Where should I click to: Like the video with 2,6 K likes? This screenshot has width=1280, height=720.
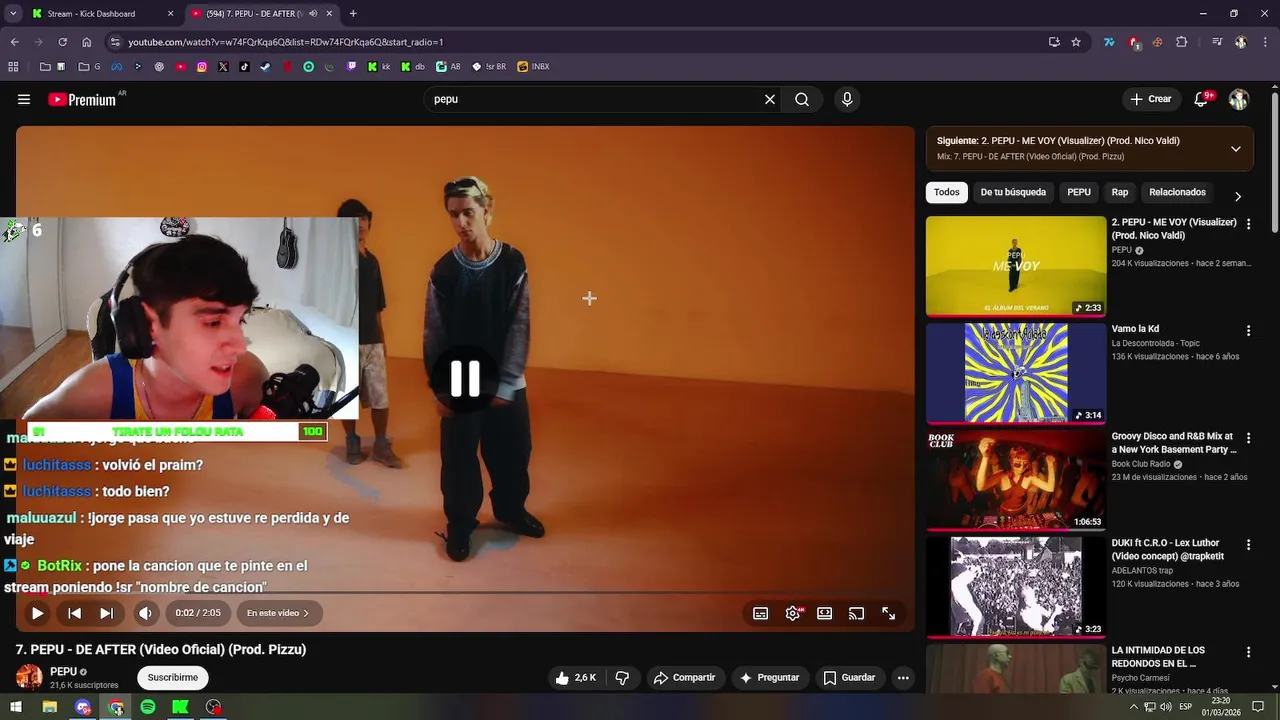[x=575, y=677]
